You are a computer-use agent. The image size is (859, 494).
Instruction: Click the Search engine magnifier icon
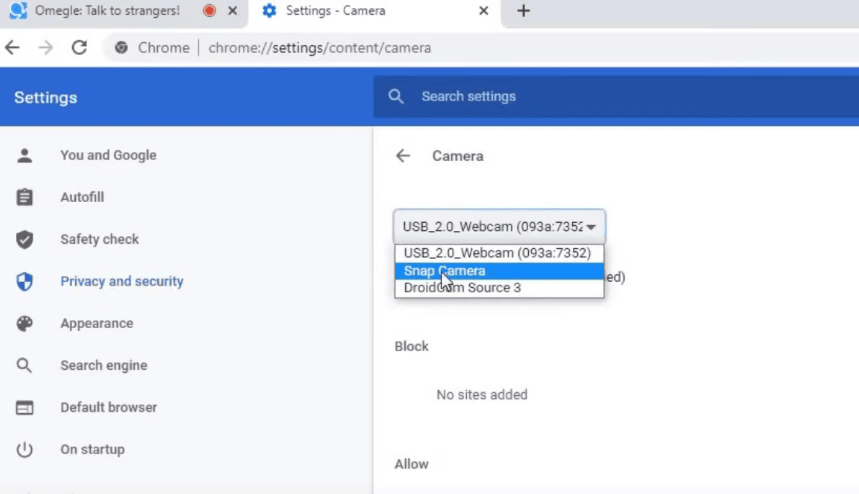click(x=24, y=365)
